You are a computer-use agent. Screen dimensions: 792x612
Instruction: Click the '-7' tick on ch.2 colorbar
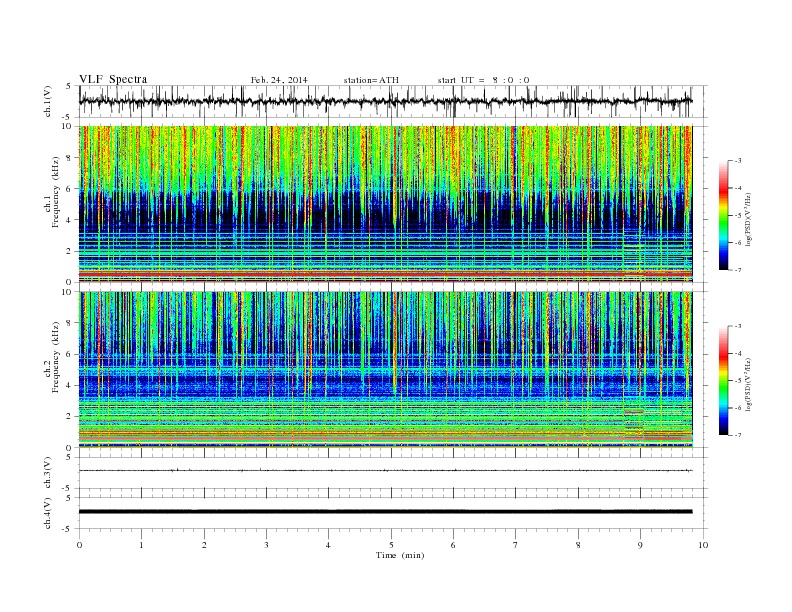[x=737, y=435]
